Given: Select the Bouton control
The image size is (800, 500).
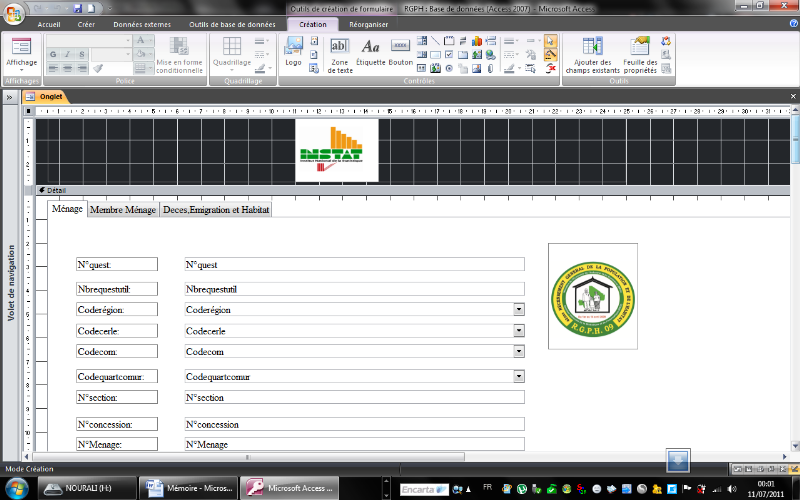Looking at the screenshot, I should pyautogui.click(x=401, y=52).
